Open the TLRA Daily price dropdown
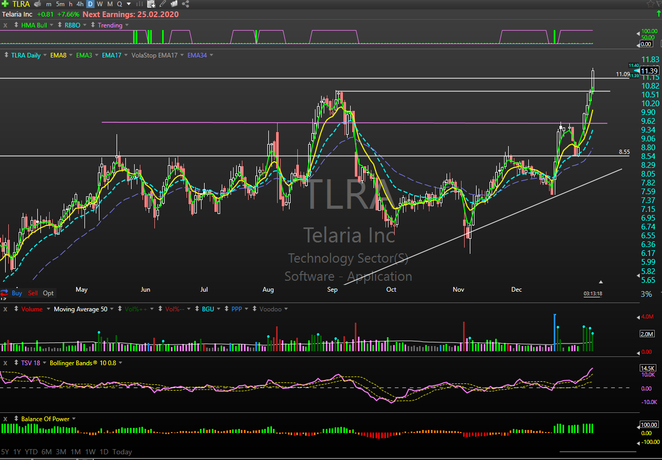The width and height of the screenshot is (662, 460). [x=45, y=55]
